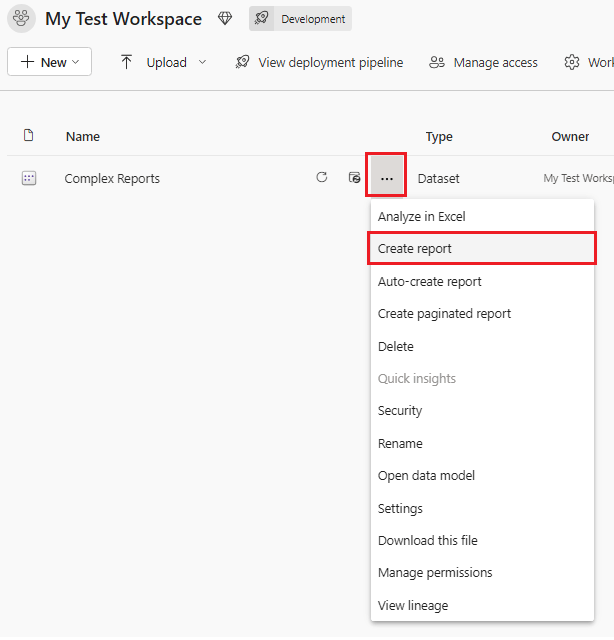Click the file icon in header row
This screenshot has width=614, height=640.
pos(29,136)
